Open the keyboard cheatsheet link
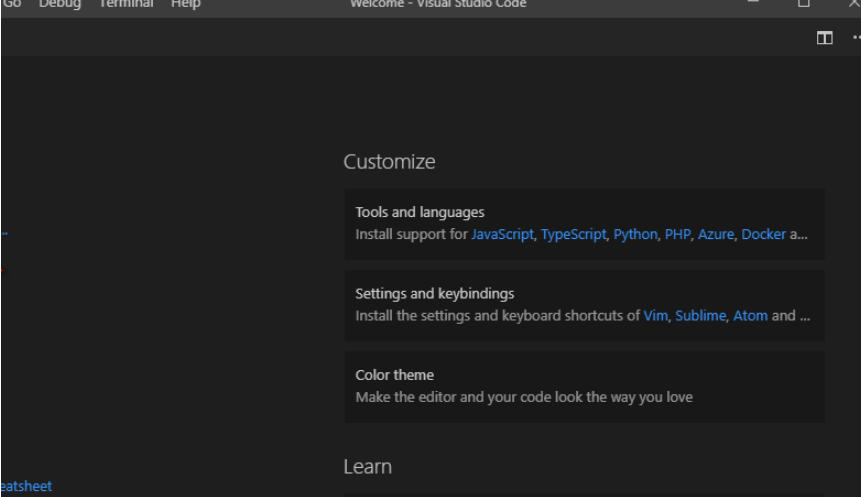Image resolution: width=861 pixels, height=497 pixels. coord(26,486)
